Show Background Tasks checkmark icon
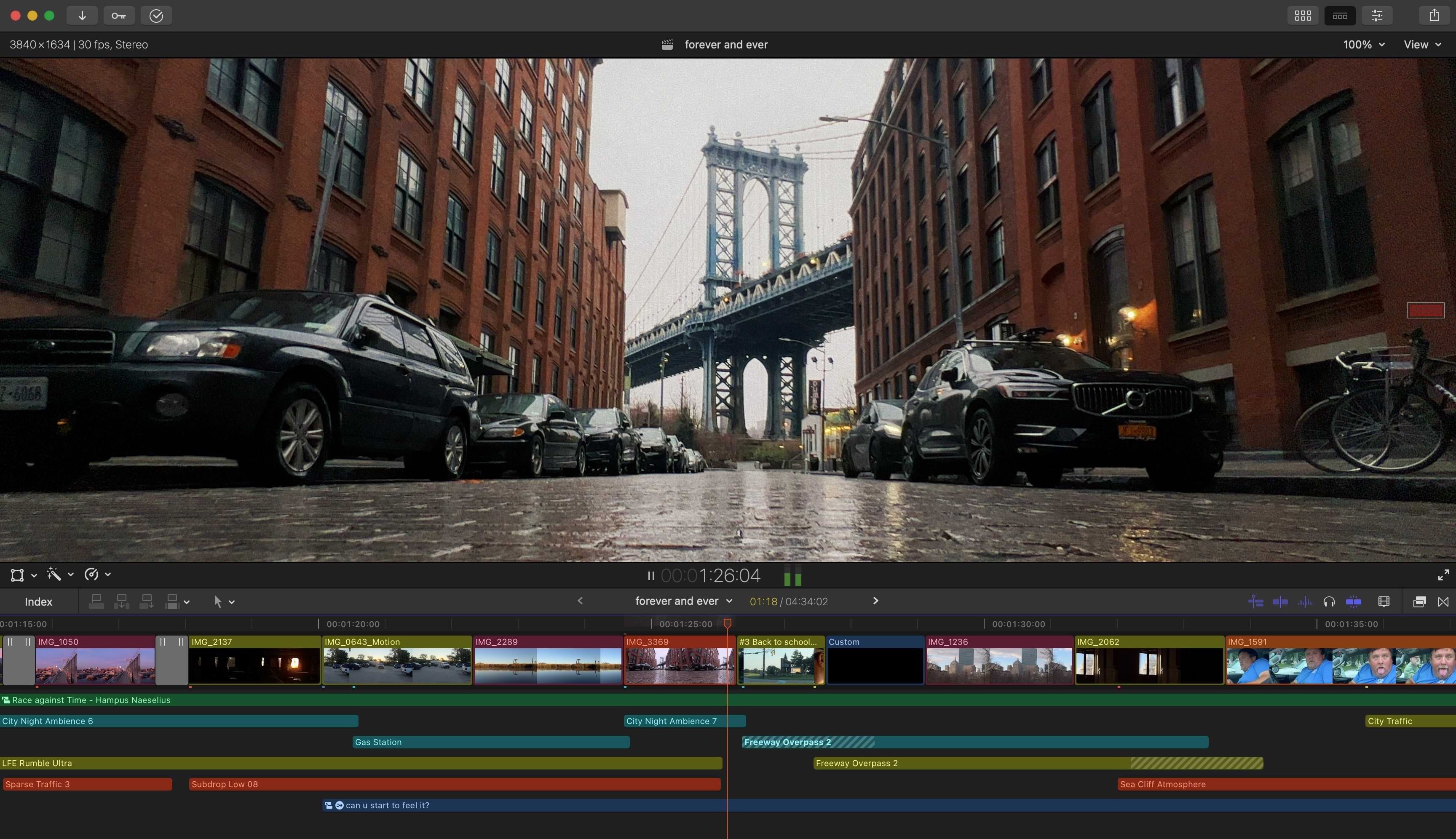This screenshot has width=1456, height=839. pos(156,16)
